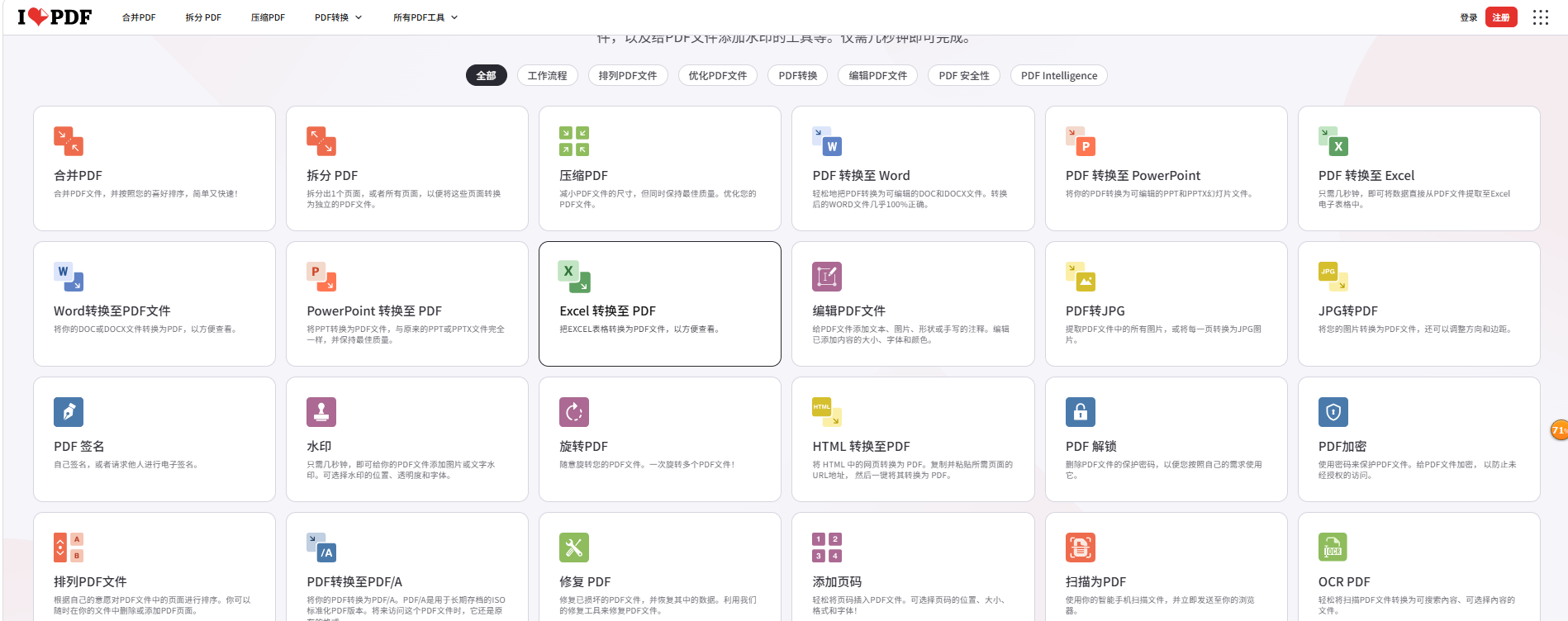The width and height of the screenshot is (1568, 621).
Task: Select the 排列PDF文件 filter tab
Action: (x=628, y=75)
